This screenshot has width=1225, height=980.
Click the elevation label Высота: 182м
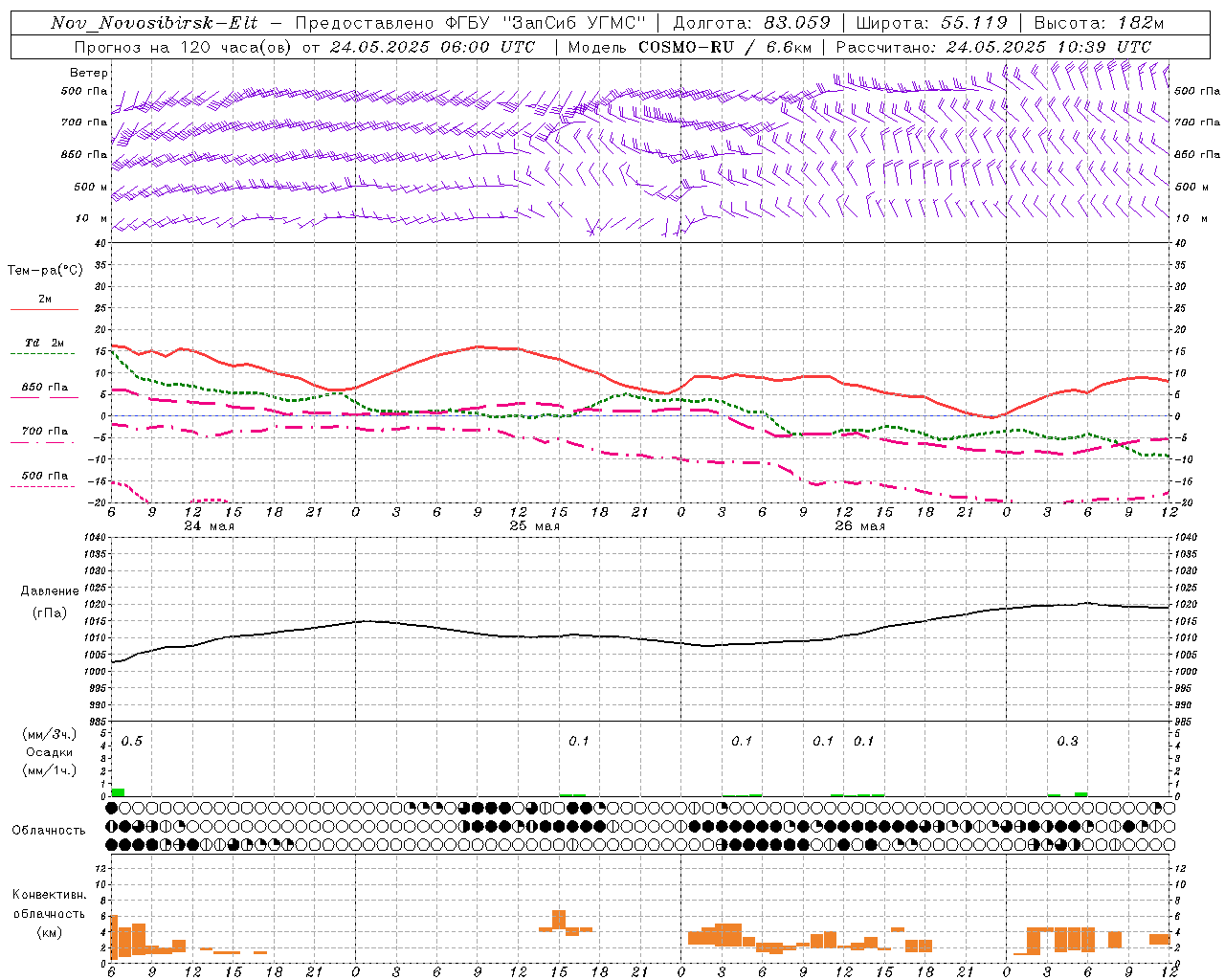(1099, 23)
